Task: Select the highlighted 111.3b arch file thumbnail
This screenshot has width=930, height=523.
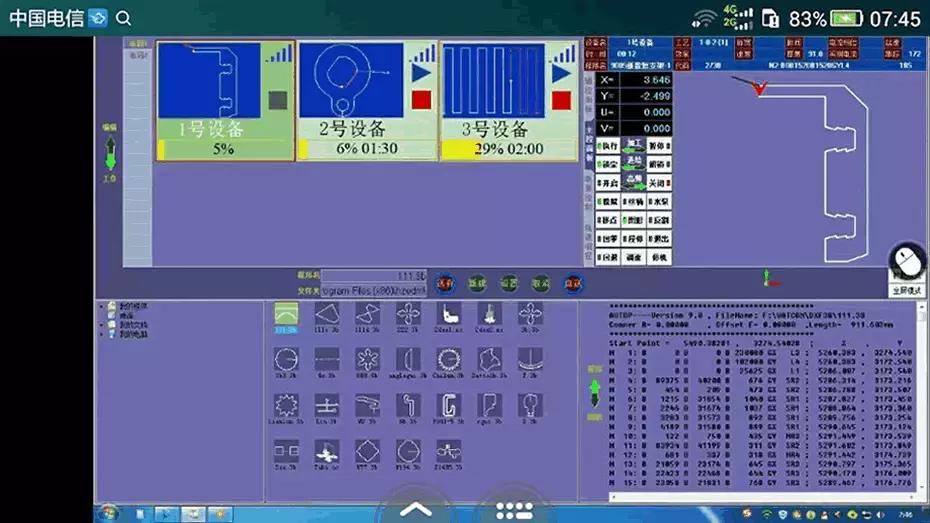Action: click(287, 315)
